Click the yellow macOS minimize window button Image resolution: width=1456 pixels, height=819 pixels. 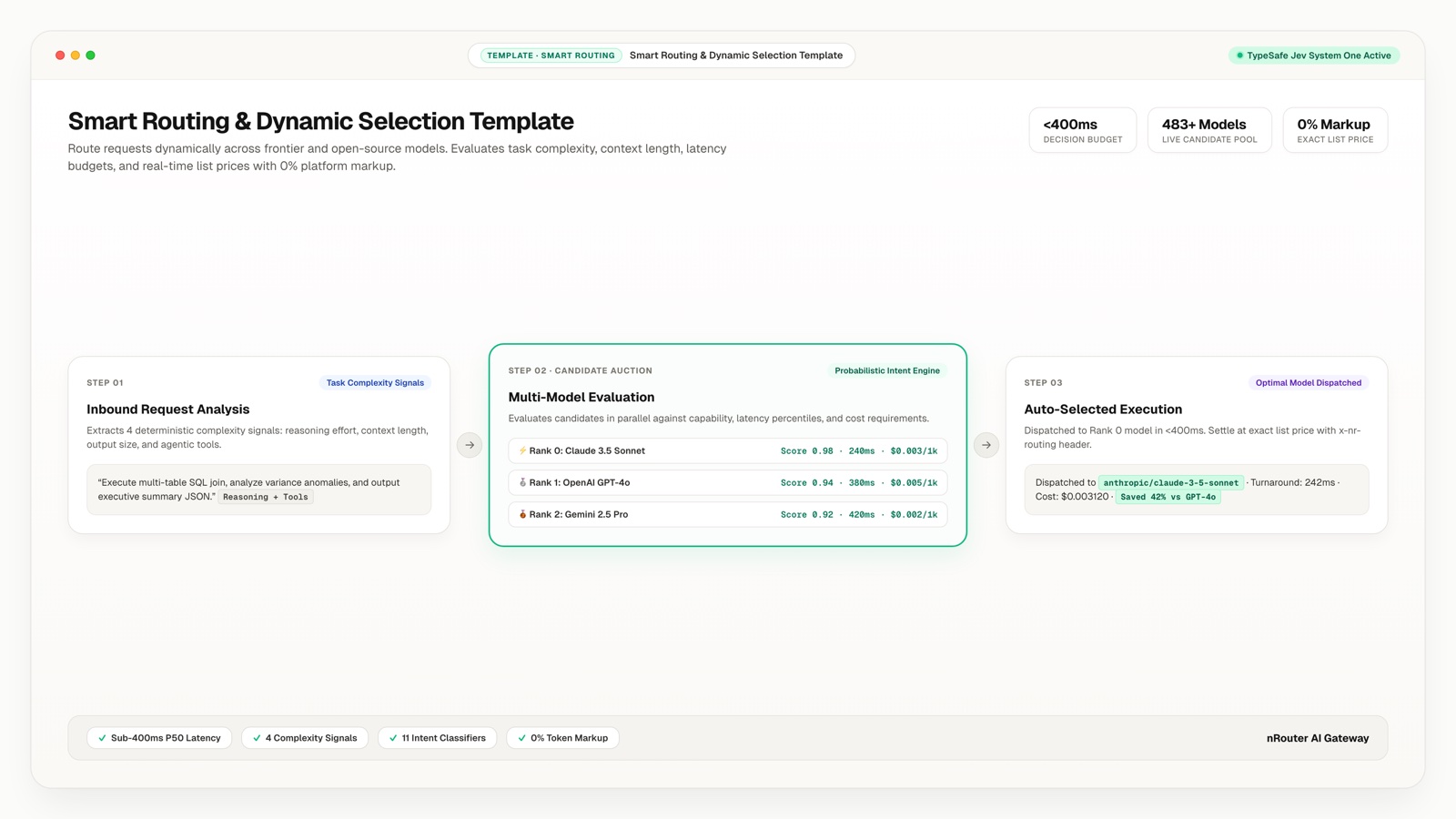tap(76, 56)
